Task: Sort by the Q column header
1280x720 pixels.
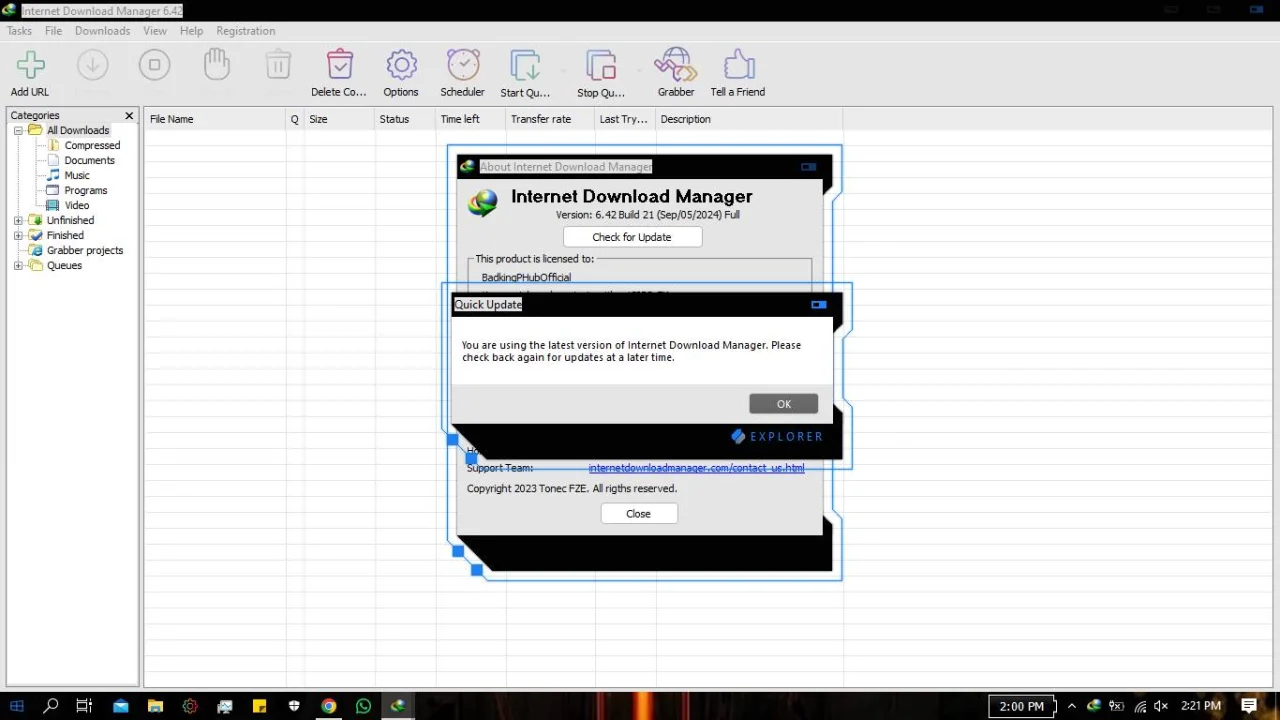Action: 295,119
